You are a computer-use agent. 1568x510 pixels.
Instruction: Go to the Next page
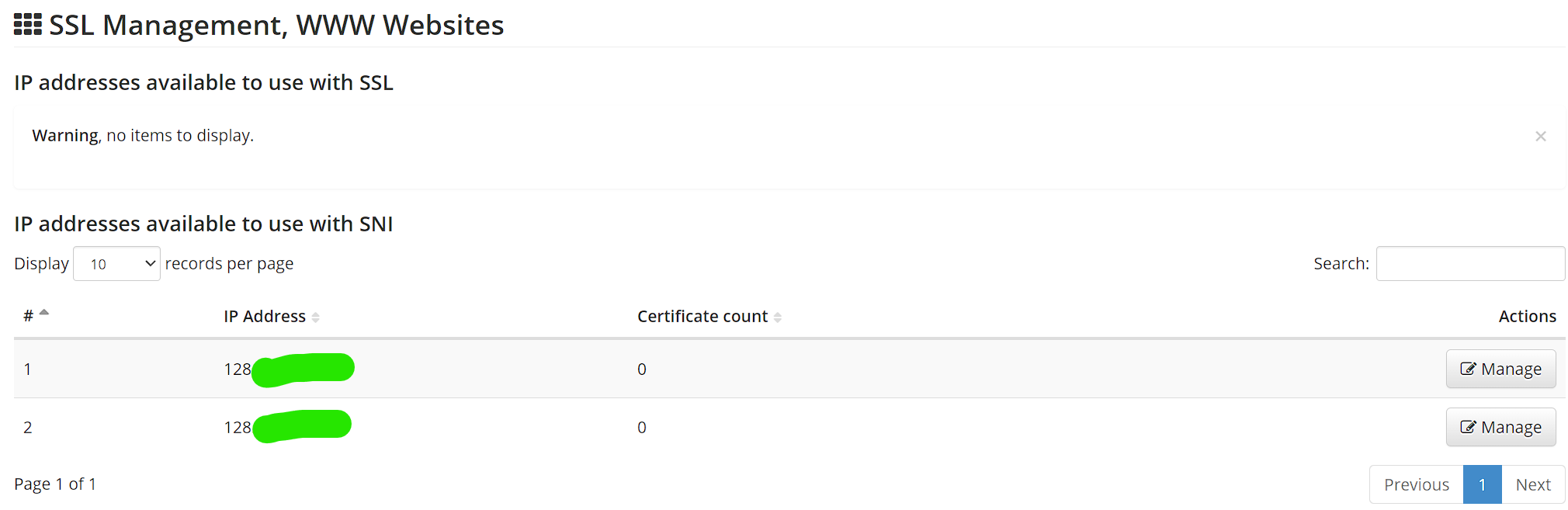(1533, 484)
